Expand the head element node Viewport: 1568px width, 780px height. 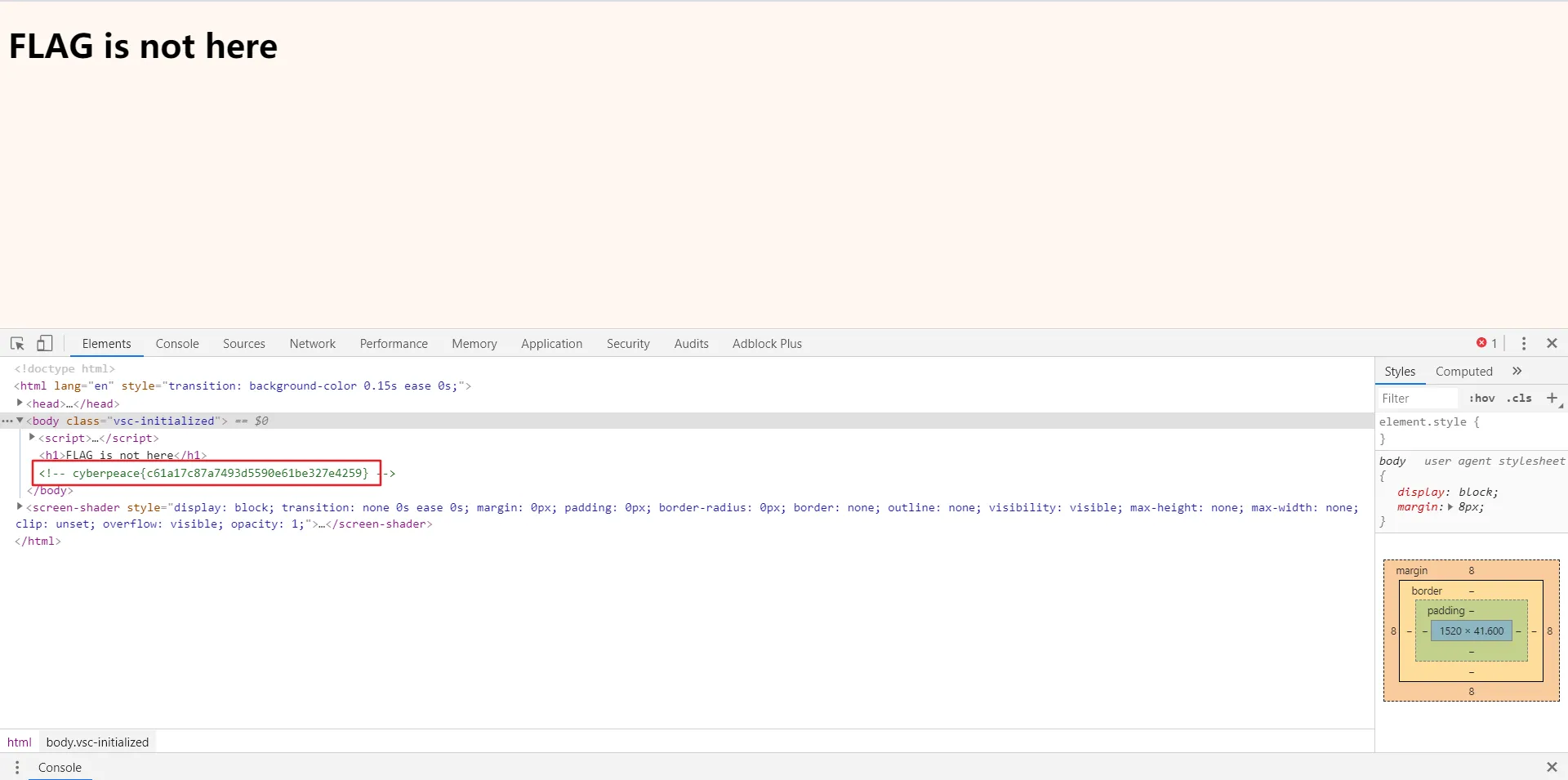[x=20, y=403]
